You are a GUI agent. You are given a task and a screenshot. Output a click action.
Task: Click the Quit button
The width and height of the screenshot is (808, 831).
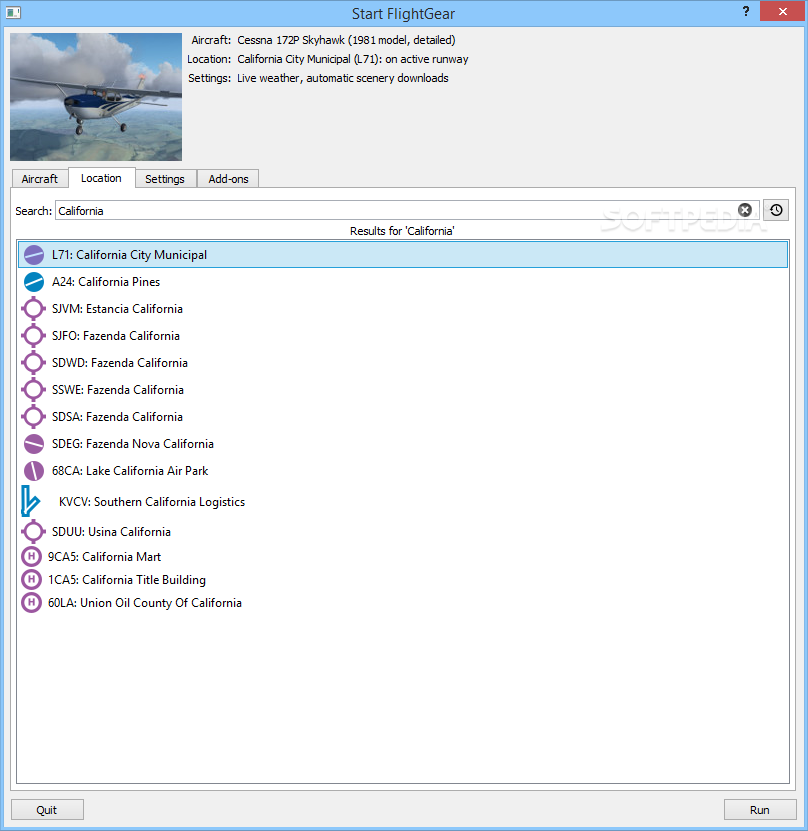pos(47,810)
